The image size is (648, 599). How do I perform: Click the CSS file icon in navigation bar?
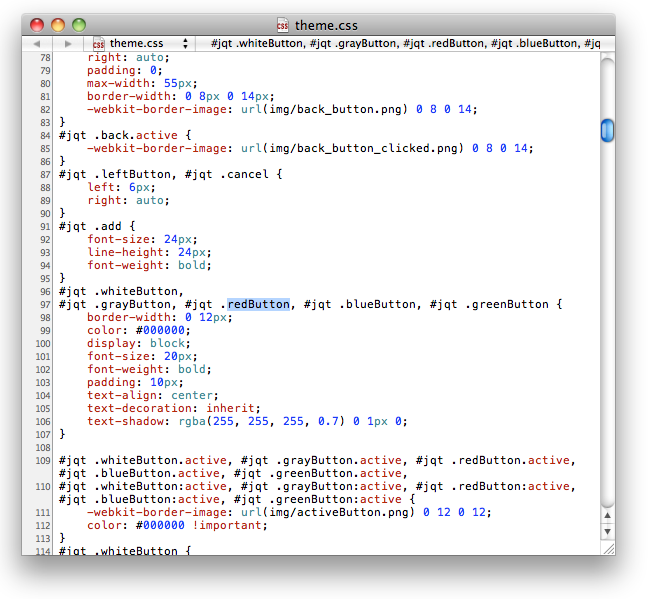[98, 43]
